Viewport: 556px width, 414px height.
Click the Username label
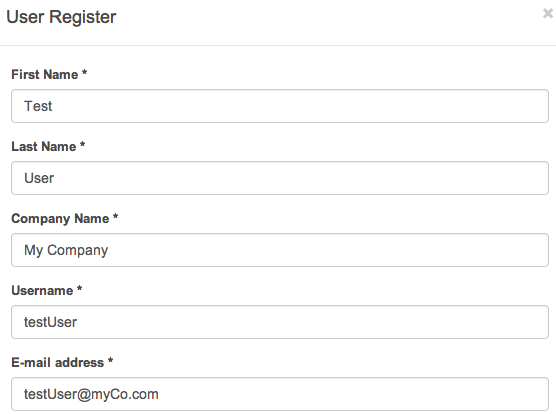point(42,291)
